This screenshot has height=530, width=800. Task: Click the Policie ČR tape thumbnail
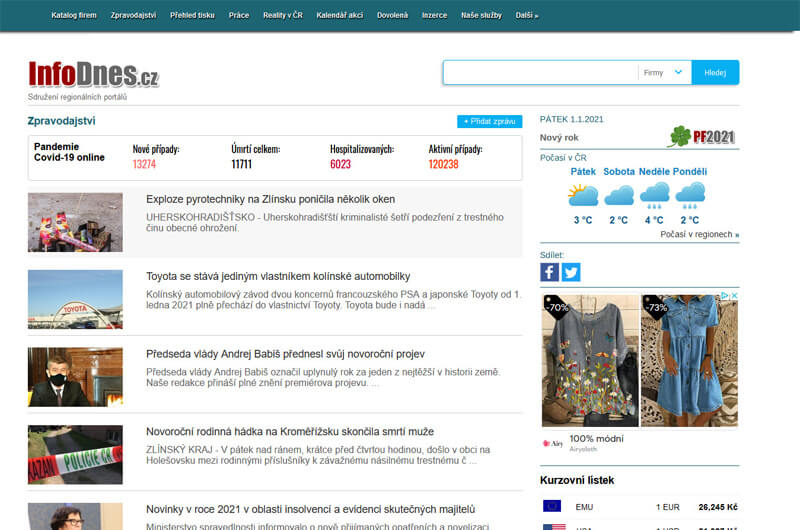[x=75, y=455]
